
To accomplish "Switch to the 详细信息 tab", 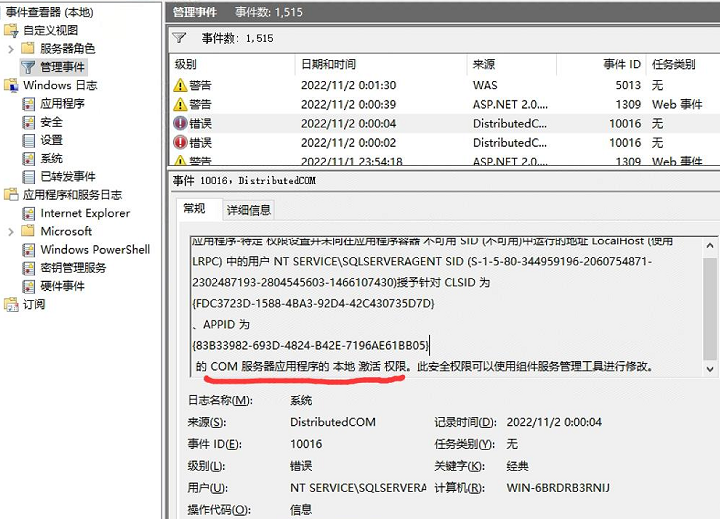I will [x=248, y=210].
